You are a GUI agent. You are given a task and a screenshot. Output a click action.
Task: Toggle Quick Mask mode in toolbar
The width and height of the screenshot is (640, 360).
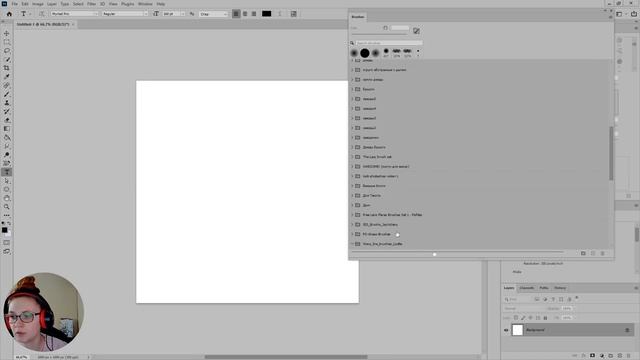pyautogui.click(x=7, y=242)
